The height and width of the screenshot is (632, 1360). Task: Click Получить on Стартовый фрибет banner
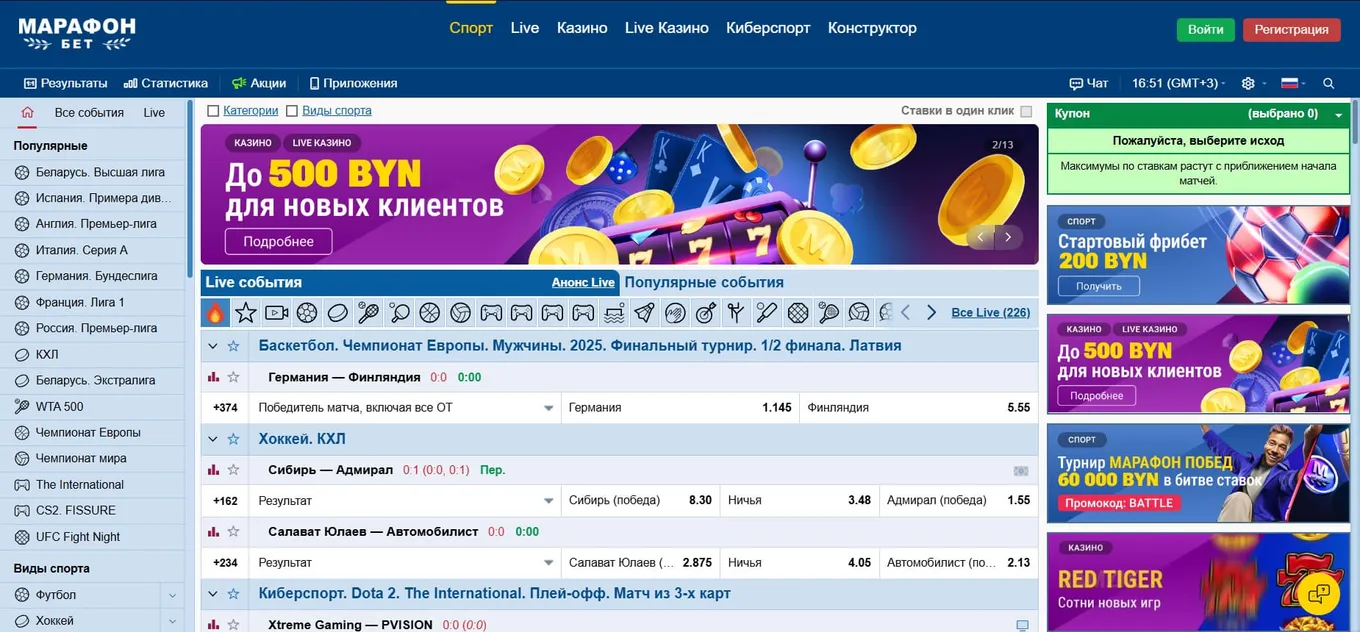1098,286
